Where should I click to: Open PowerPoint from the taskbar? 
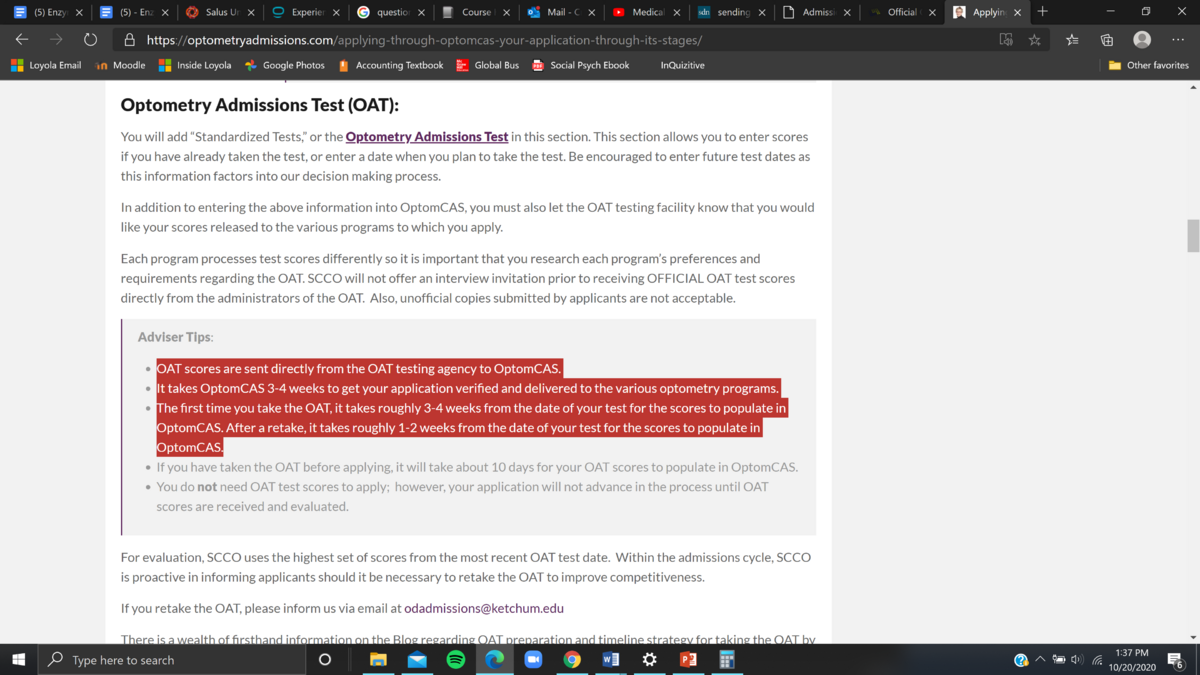pyautogui.click(x=688, y=660)
